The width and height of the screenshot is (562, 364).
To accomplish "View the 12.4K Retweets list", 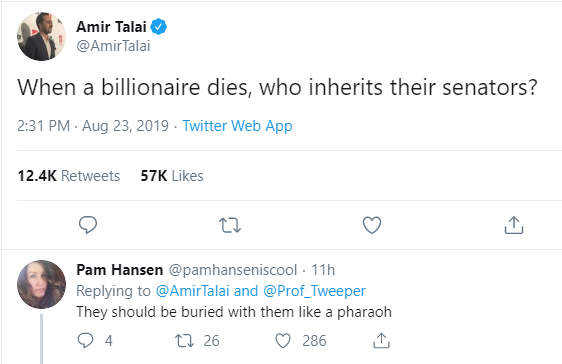I will tap(68, 176).
